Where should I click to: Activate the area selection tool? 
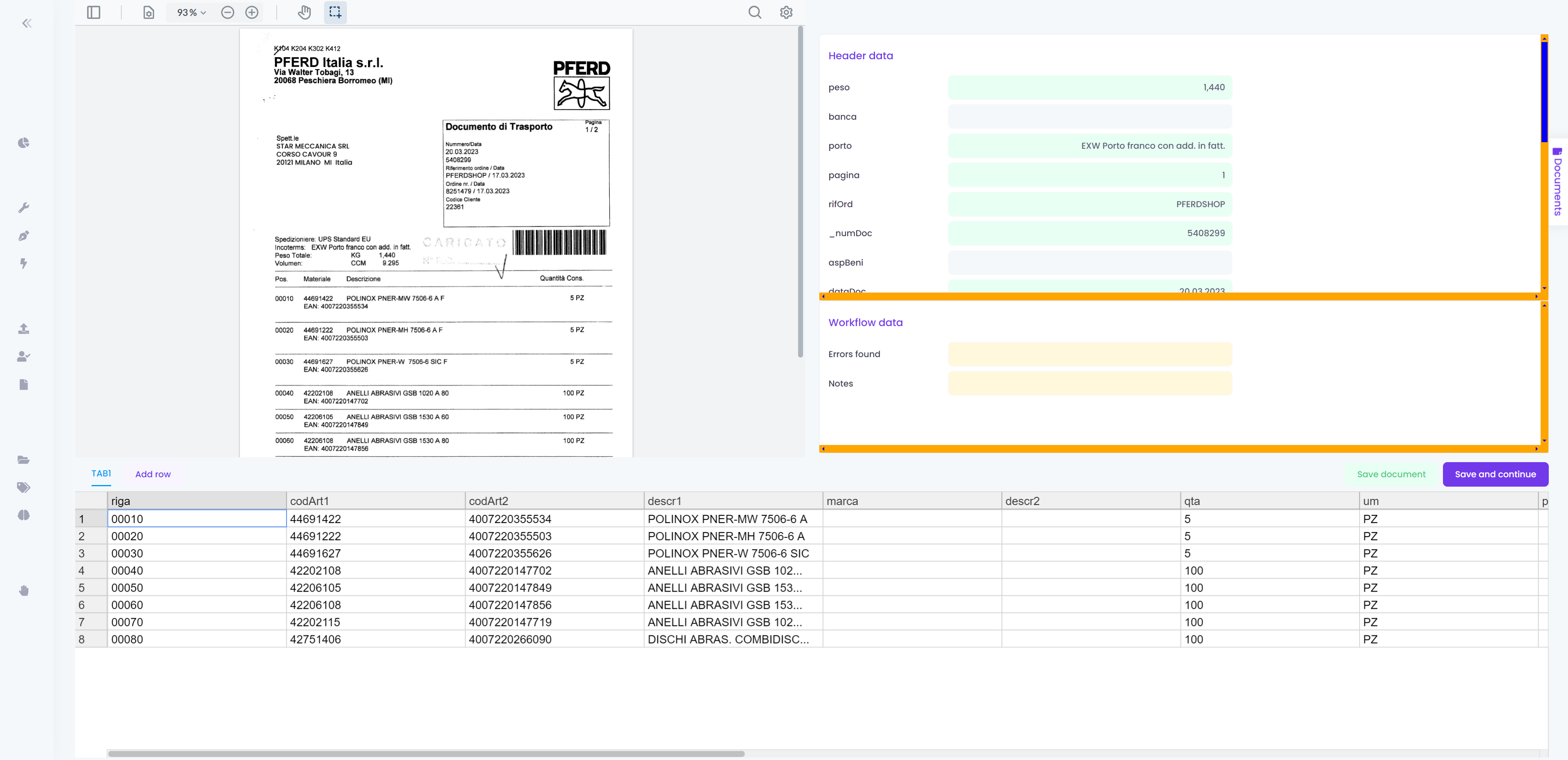[335, 12]
